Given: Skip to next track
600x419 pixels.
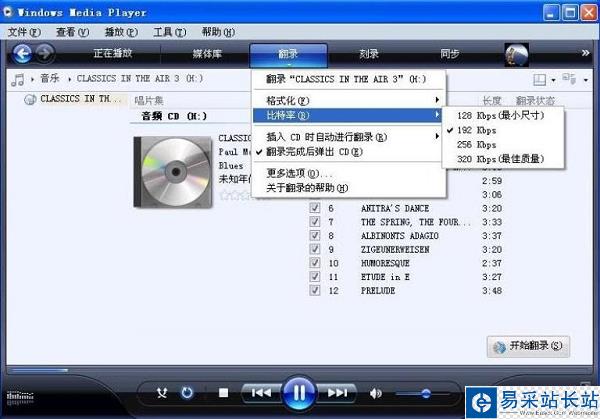Looking at the screenshot, I should click(x=337, y=393).
